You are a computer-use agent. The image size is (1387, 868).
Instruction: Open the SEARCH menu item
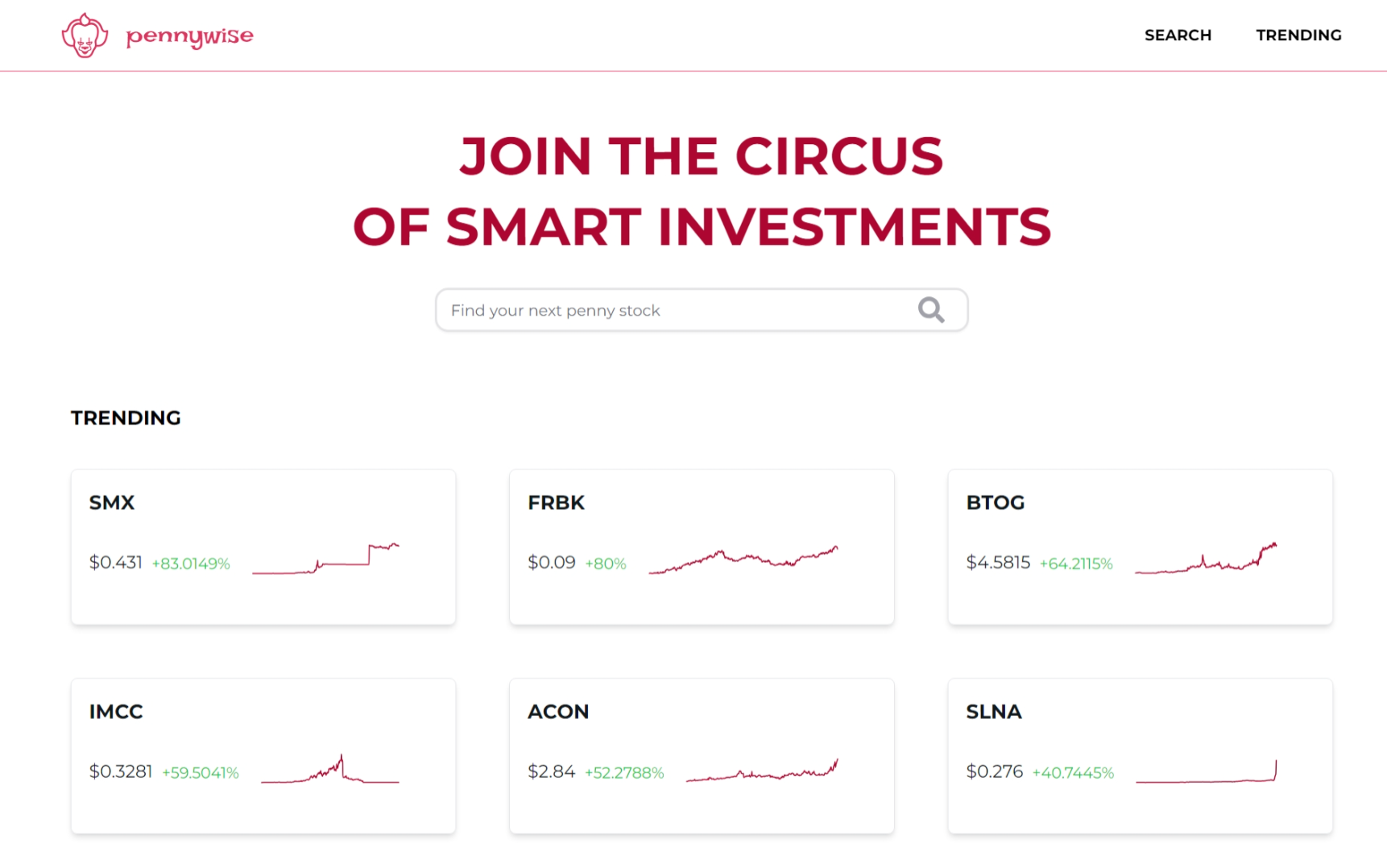1178,35
